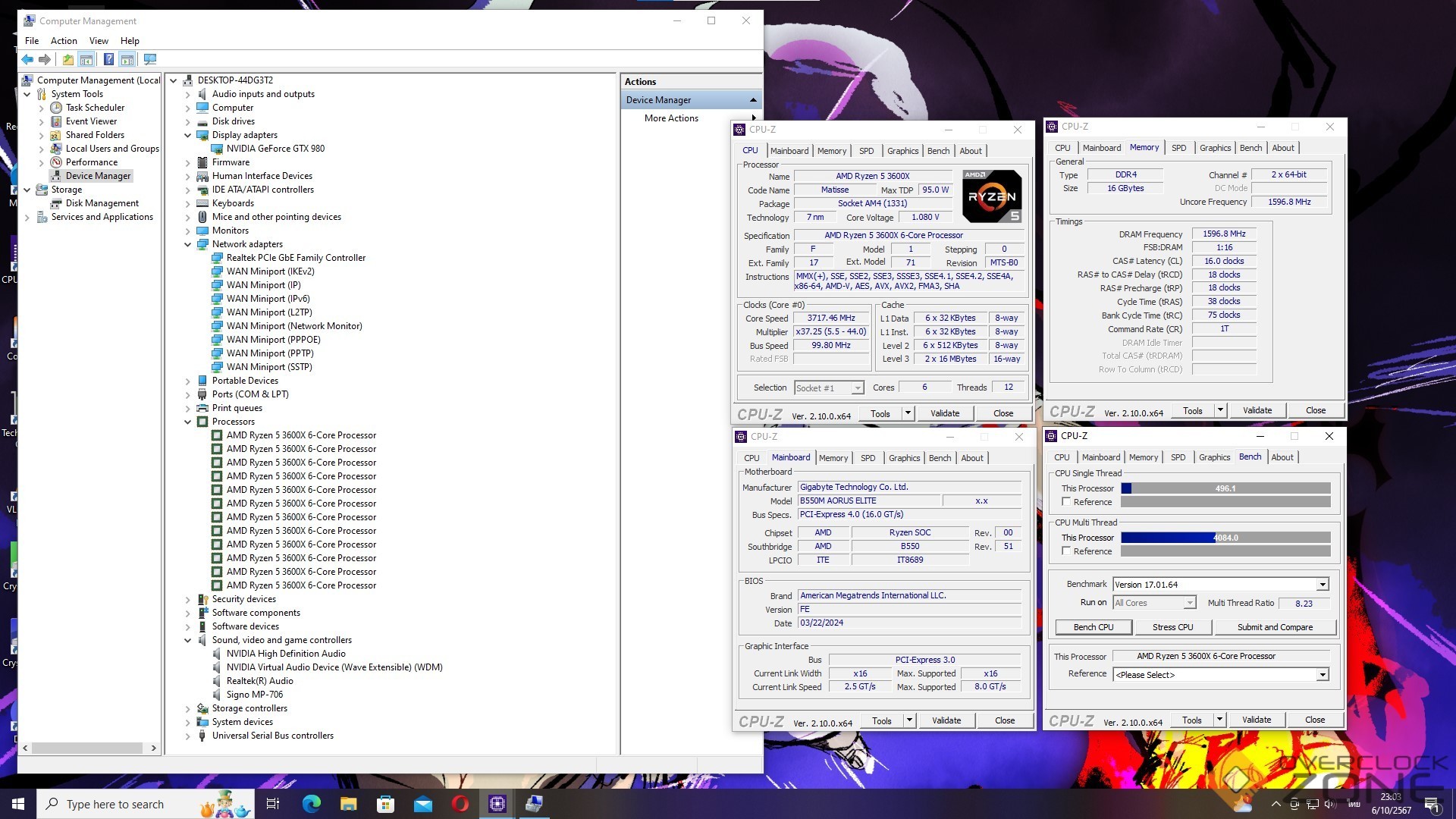Click the Back arrow in Computer Management toolbar
The height and width of the screenshot is (819, 1456).
coord(27,59)
